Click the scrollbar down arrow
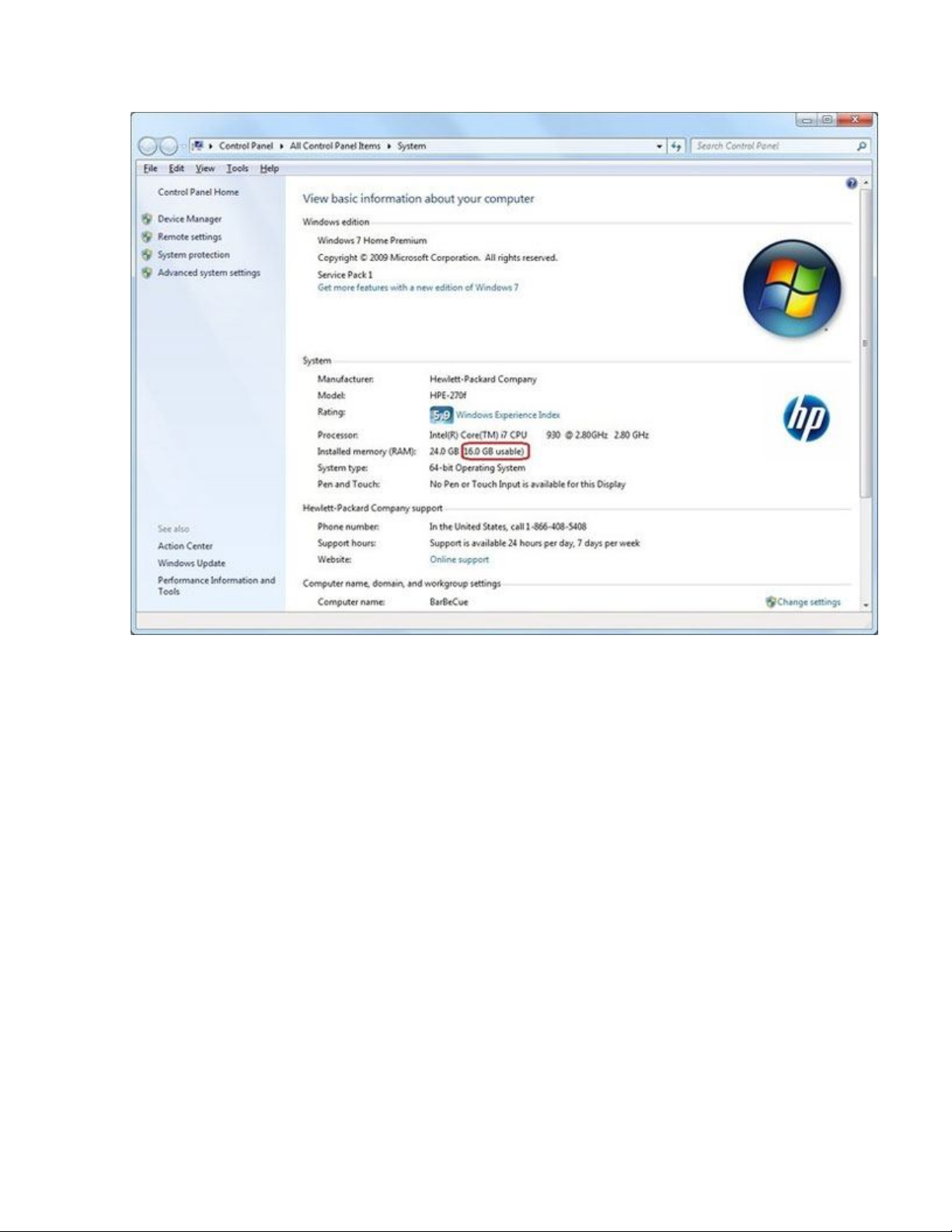This screenshot has width=952, height=1232. click(865, 604)
